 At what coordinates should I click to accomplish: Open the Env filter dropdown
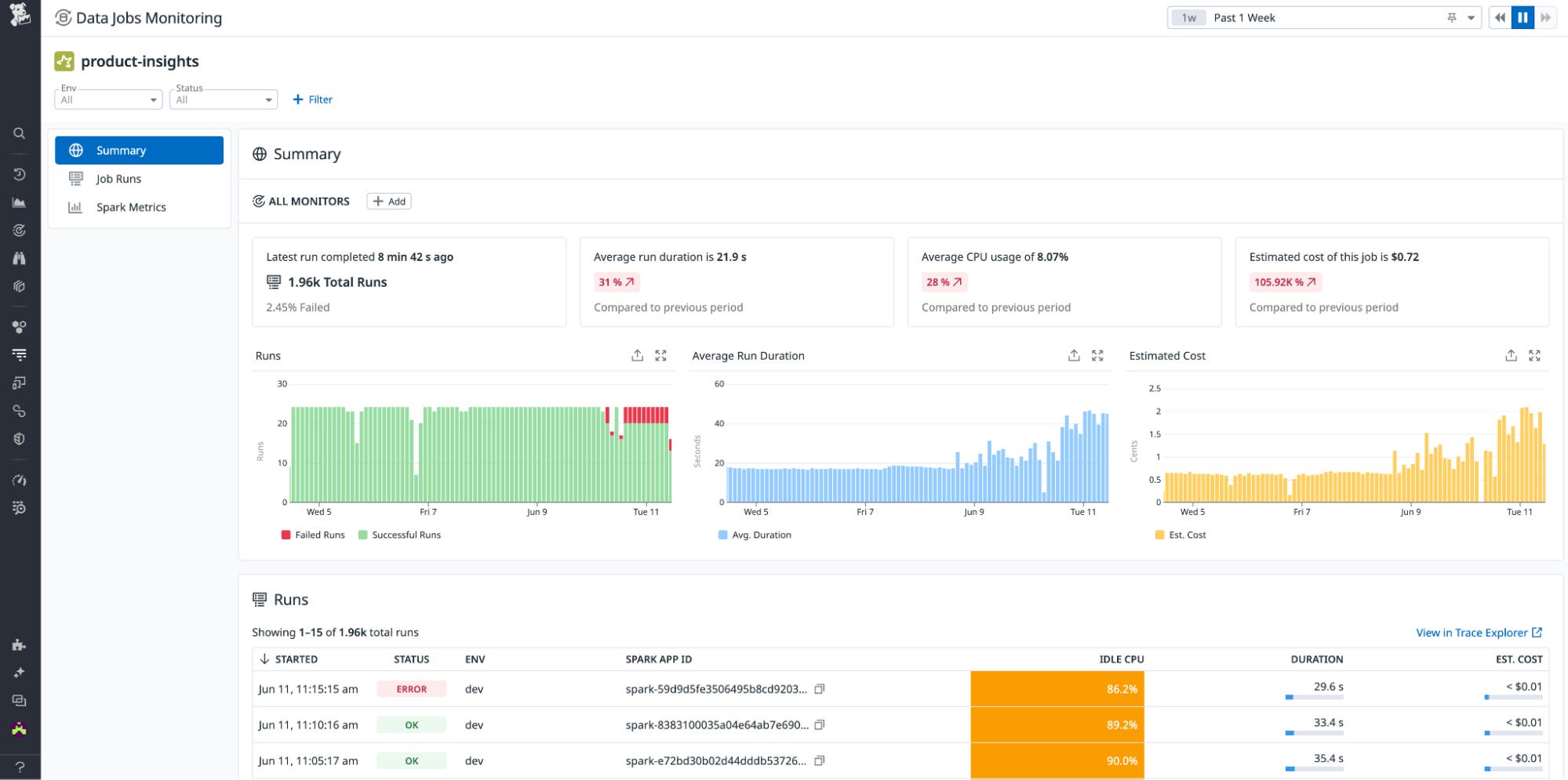tap(108, 100)
